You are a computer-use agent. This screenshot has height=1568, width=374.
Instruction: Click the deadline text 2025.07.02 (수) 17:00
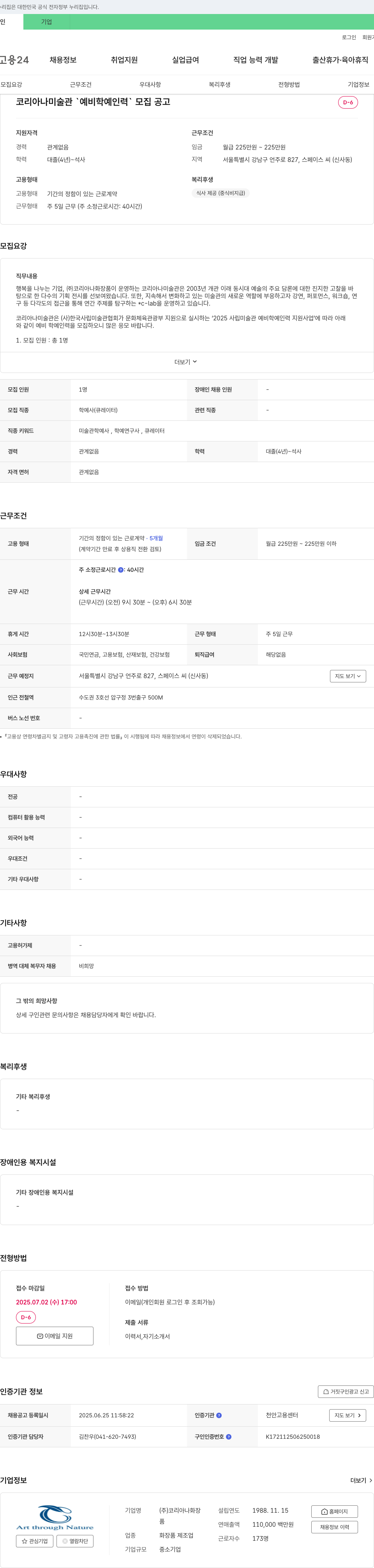(x=46, y=1302)
